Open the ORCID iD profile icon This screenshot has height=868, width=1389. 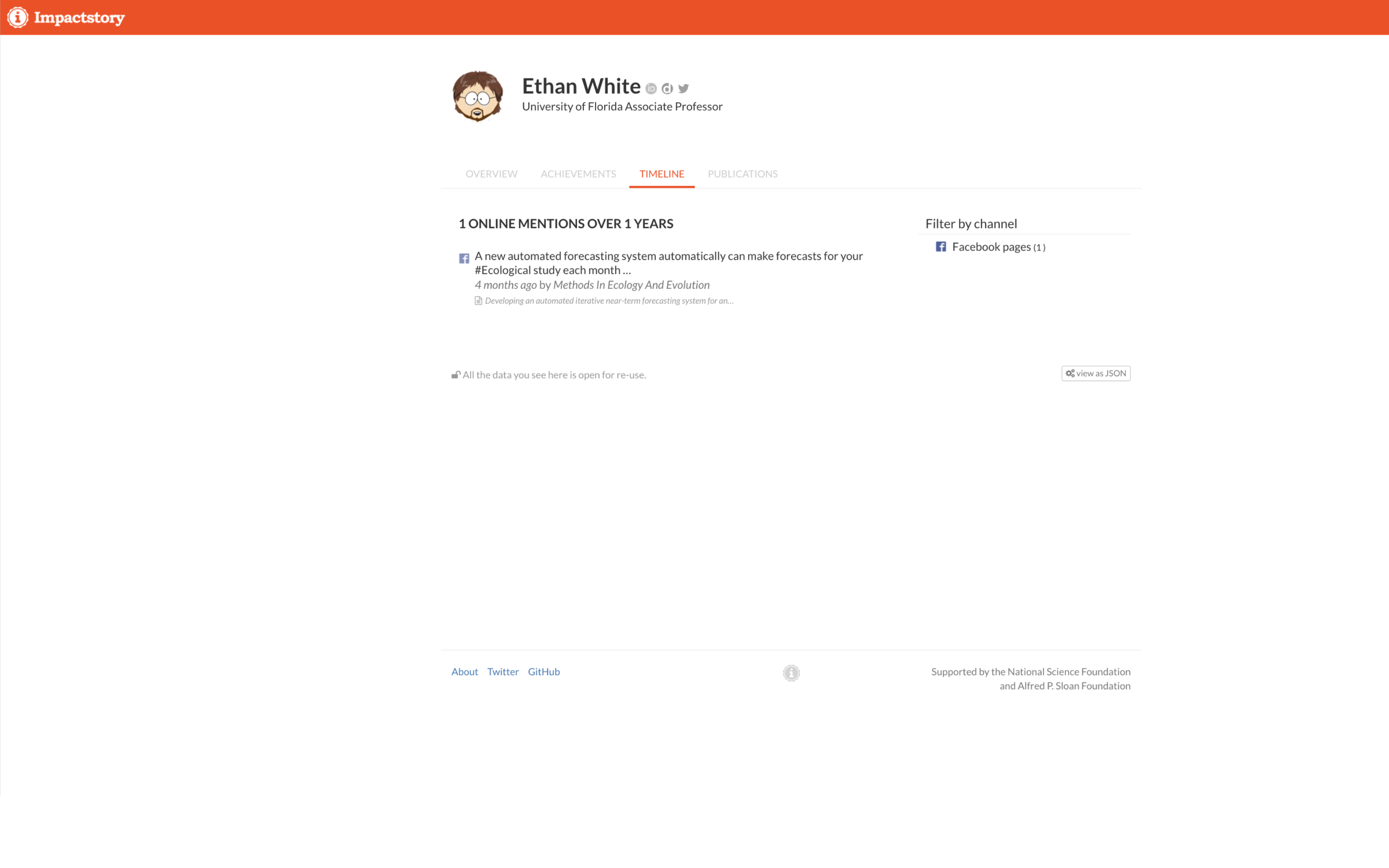(651, 89)
